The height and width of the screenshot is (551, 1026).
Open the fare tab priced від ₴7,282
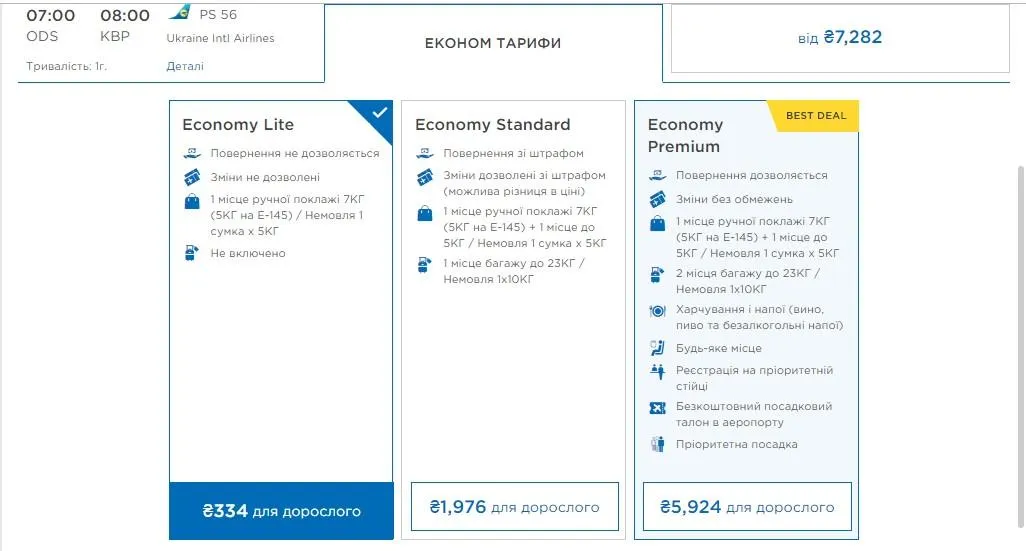[840, 39]
